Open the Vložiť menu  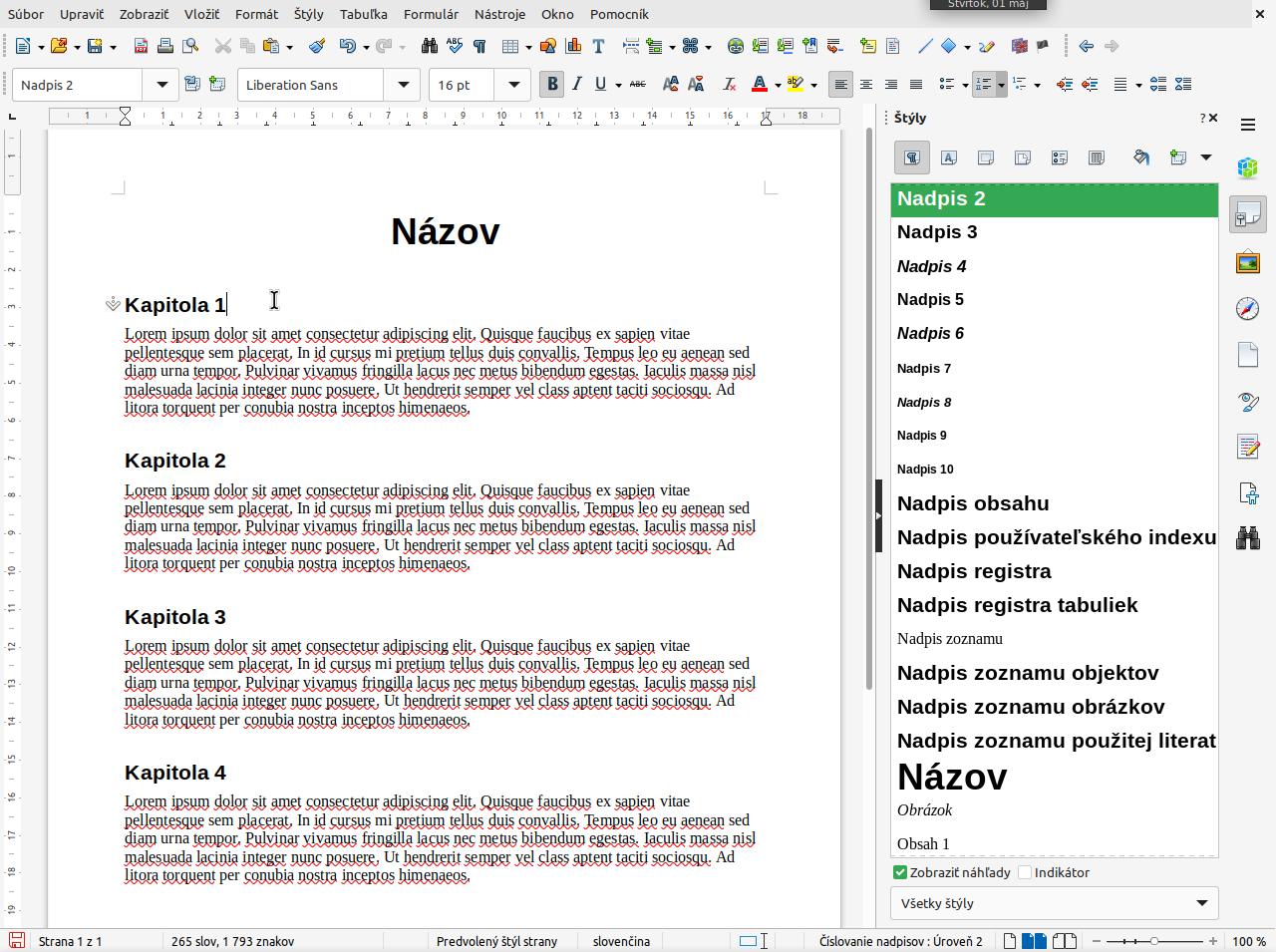201,14
